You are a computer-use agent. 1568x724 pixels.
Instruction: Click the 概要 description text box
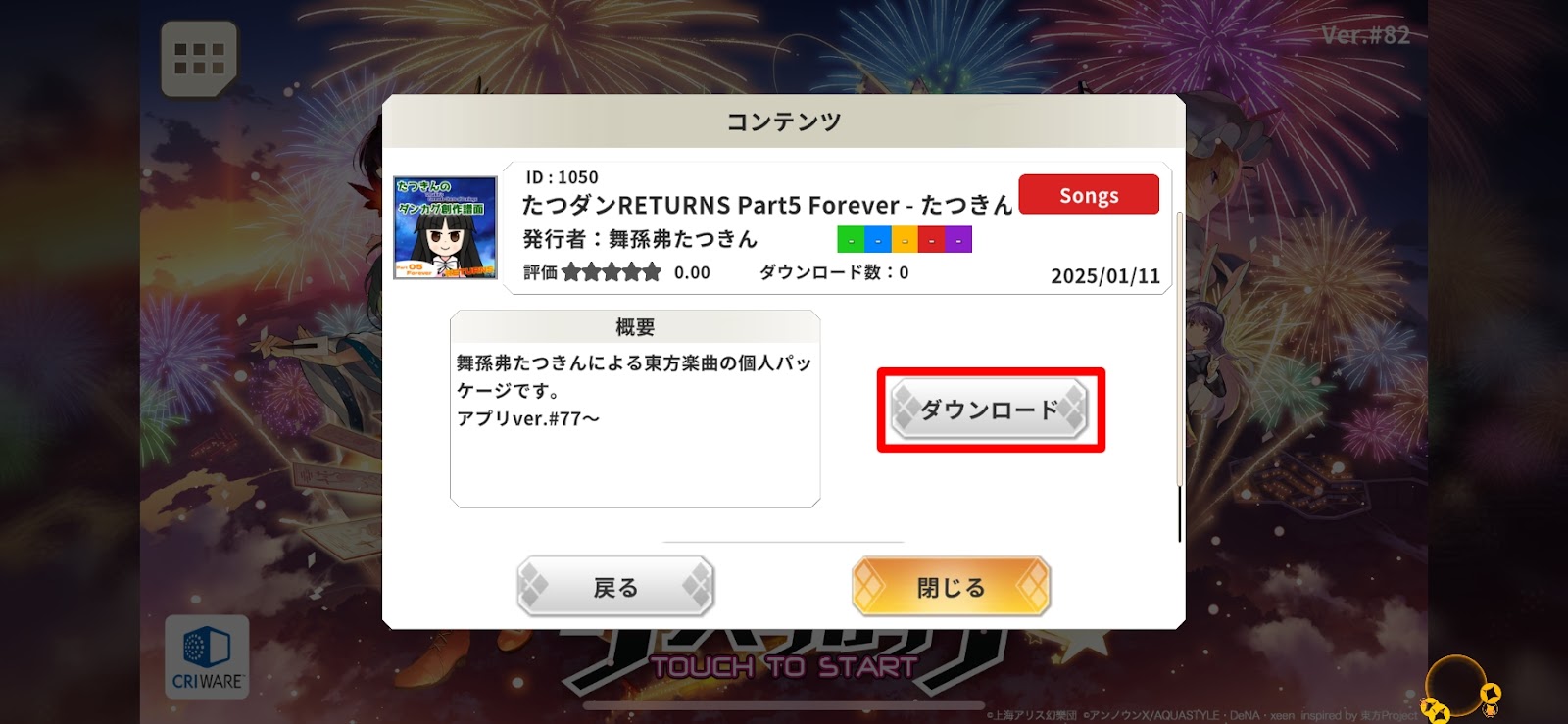pos(635,409)
